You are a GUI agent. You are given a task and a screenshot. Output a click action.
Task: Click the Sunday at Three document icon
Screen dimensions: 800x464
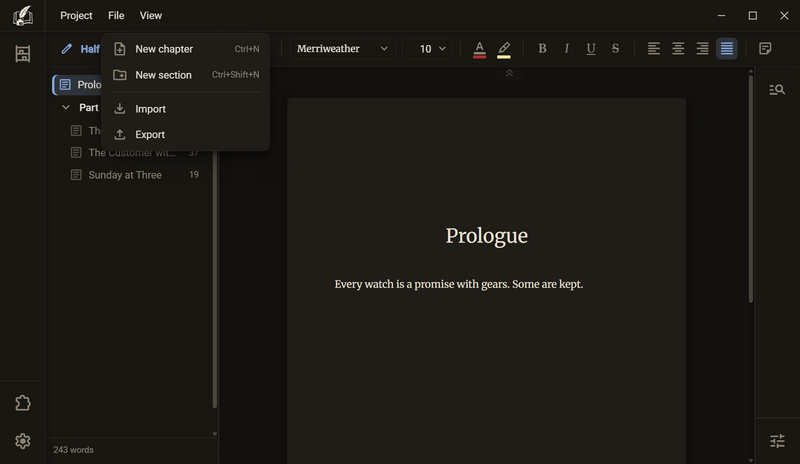[x=76, y=175]
